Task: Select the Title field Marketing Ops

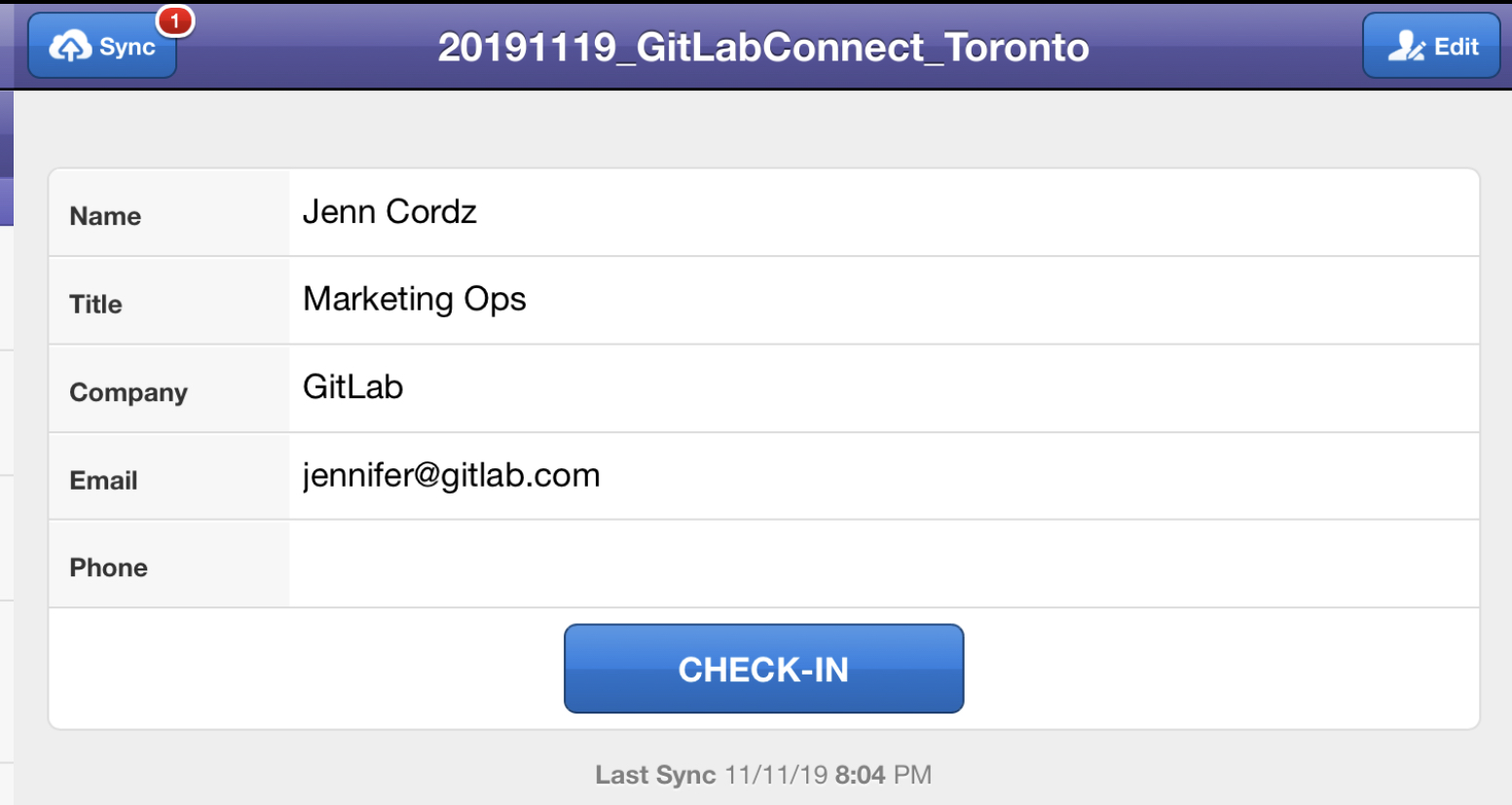Action: 415,300
